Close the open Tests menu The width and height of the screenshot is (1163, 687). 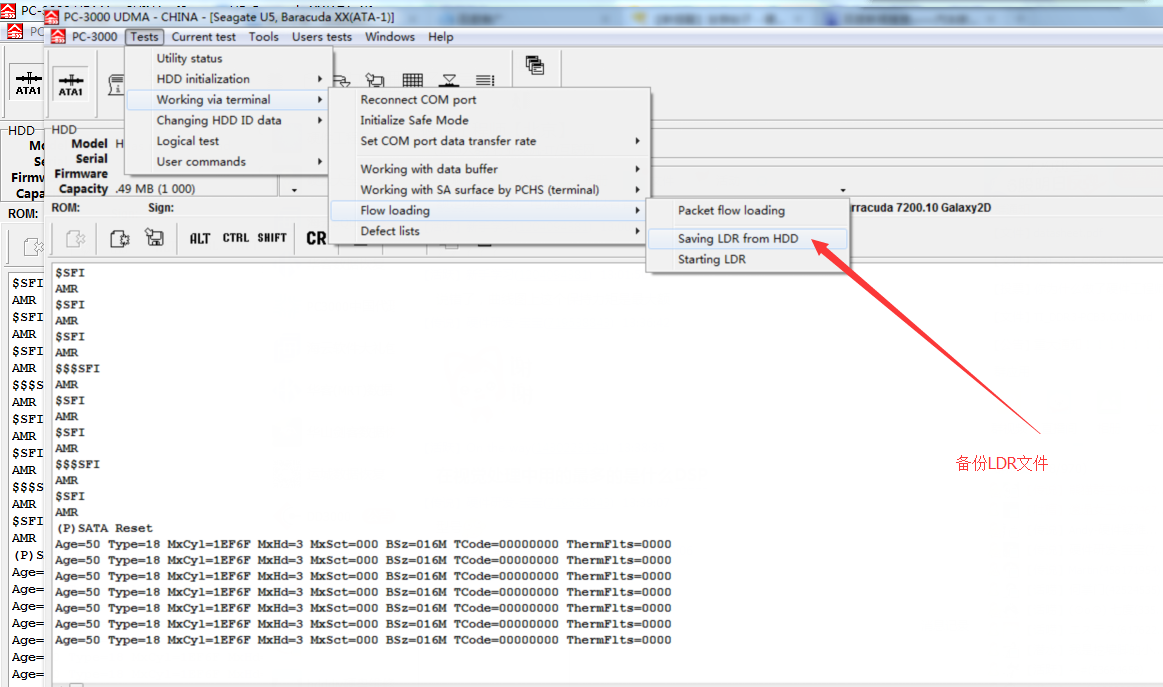click(x=144, y=36)
